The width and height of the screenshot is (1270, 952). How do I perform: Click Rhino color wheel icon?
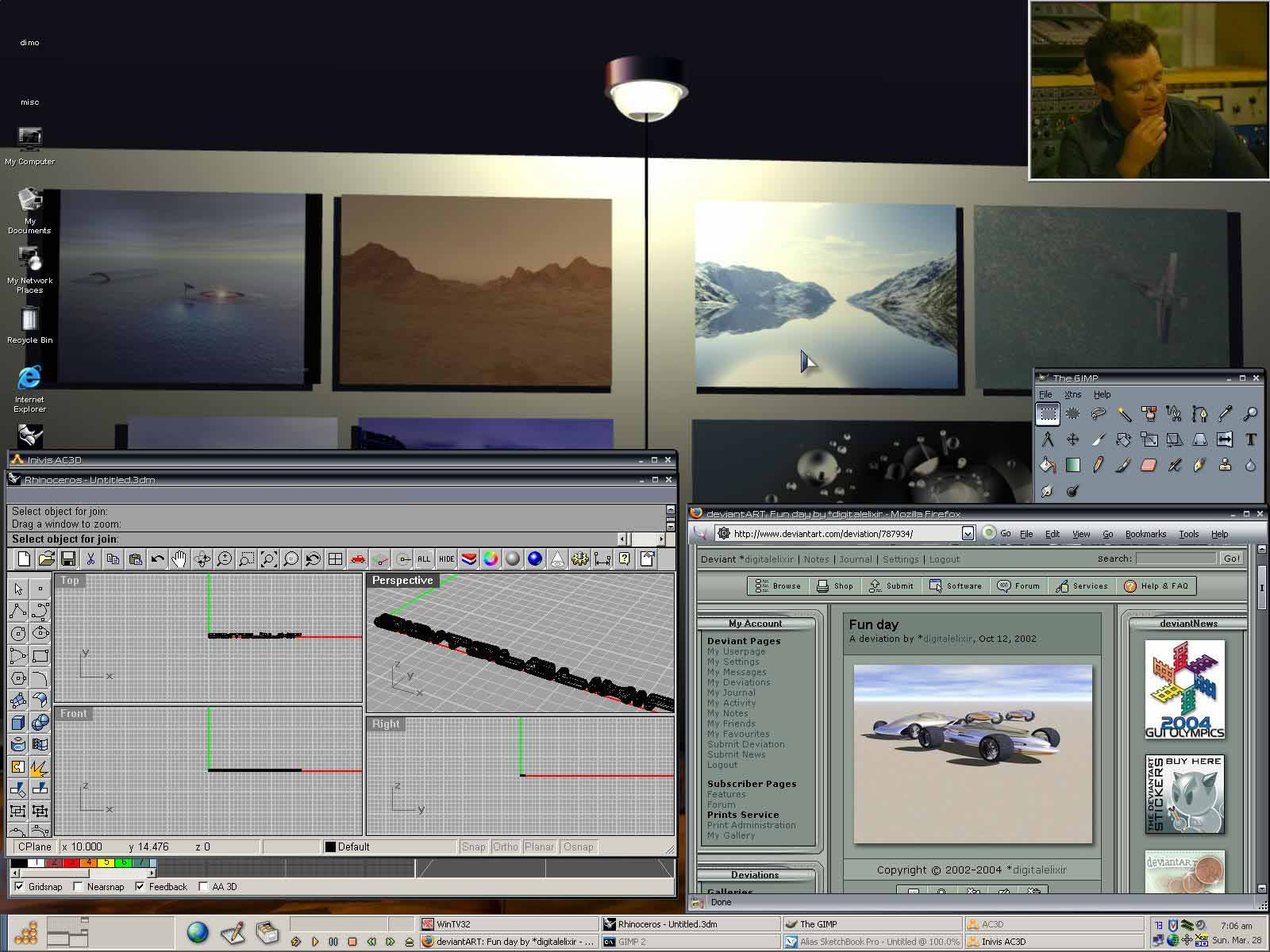tap(491, 559)
